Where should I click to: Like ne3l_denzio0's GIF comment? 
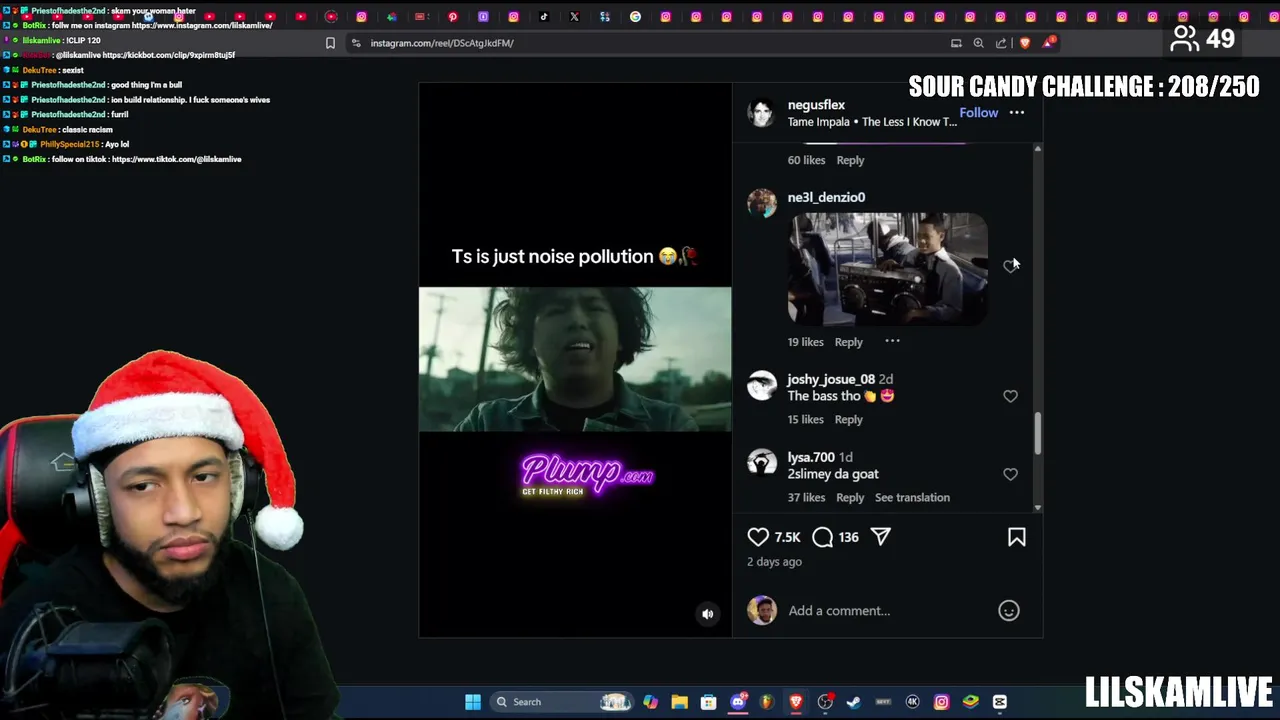click(x=1010, y=266)
